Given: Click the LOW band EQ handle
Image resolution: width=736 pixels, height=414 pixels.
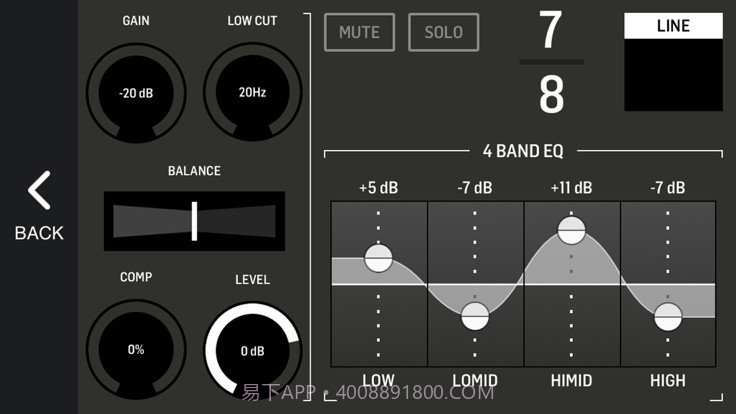Looking at the screenshot, I should click(379, 258).
